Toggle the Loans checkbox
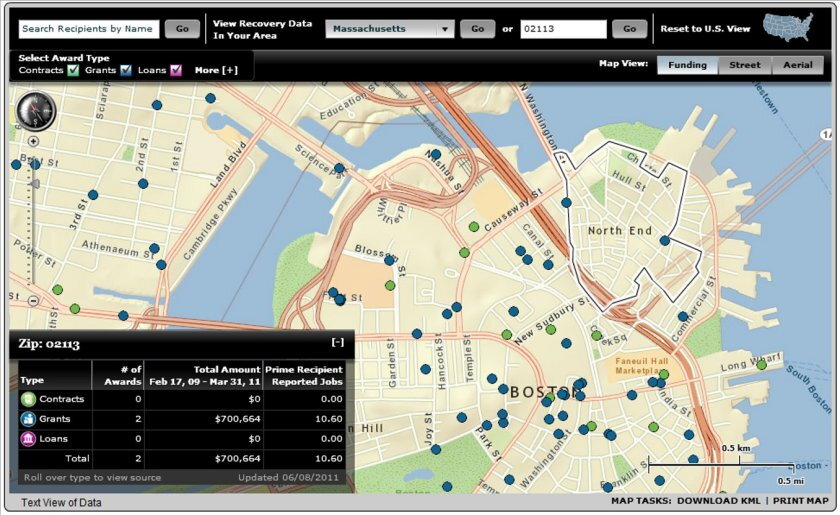 pyautogui.click(x=176, y=70)
